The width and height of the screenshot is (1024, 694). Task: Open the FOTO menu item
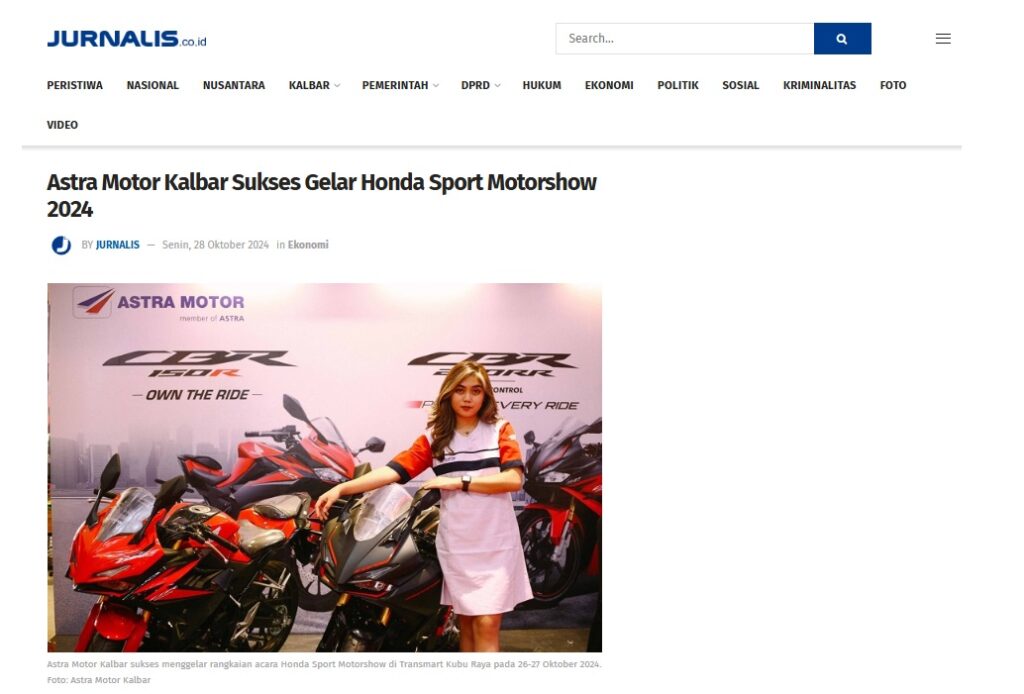(893, 86)
